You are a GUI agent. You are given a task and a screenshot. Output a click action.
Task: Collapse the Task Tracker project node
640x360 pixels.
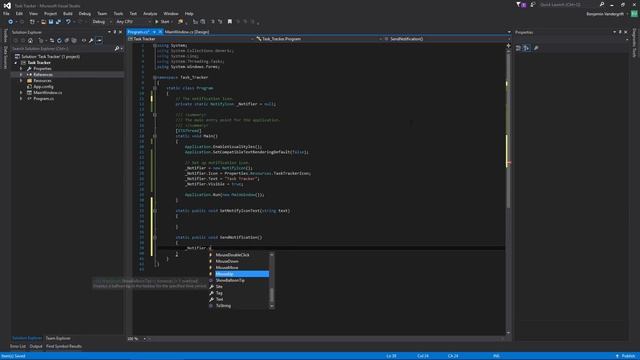click(16, 63)
